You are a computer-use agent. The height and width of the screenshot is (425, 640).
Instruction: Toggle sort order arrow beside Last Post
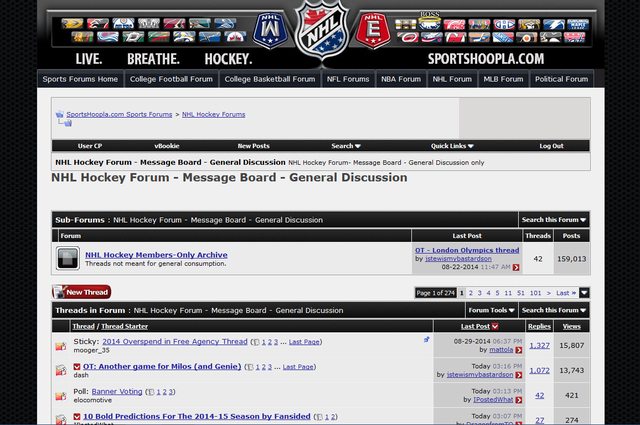pyautogui.click(x=495, y=326)
